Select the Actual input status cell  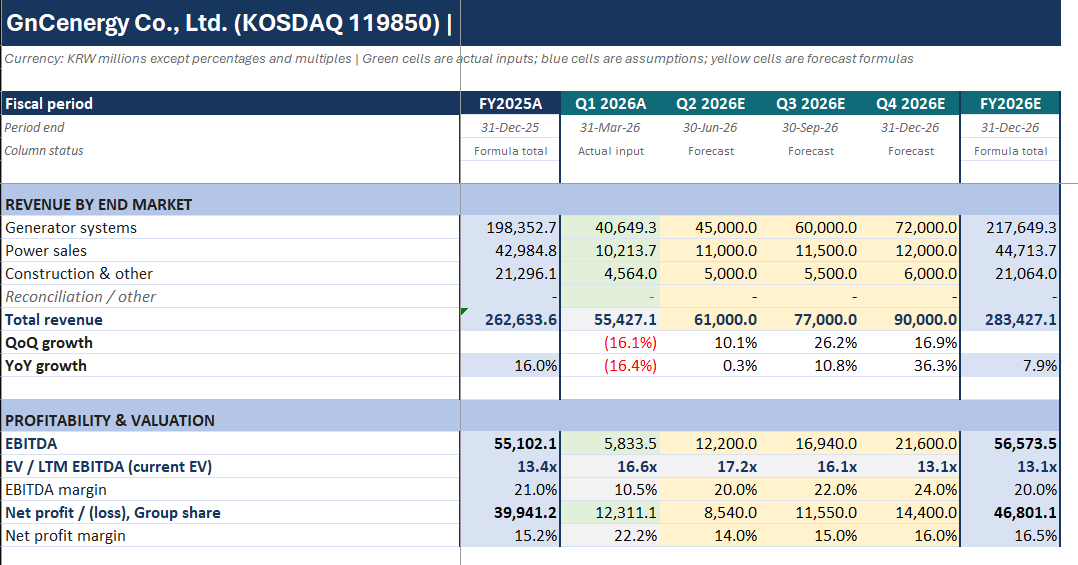coord(610,151)
